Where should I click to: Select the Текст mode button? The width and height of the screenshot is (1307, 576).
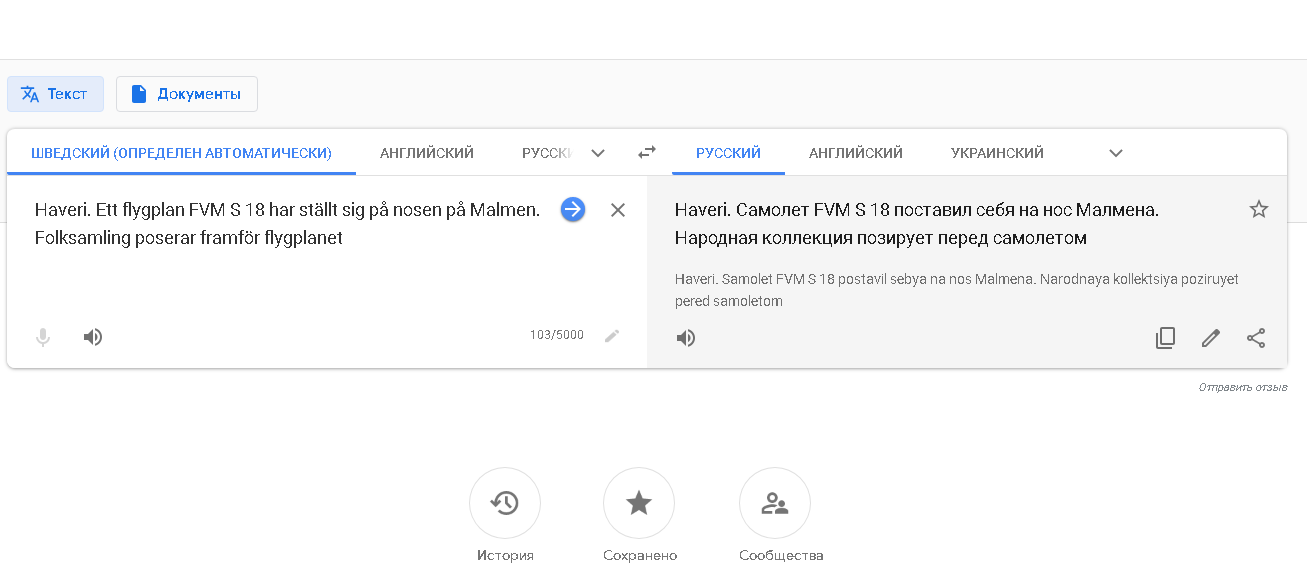point(55,94)
